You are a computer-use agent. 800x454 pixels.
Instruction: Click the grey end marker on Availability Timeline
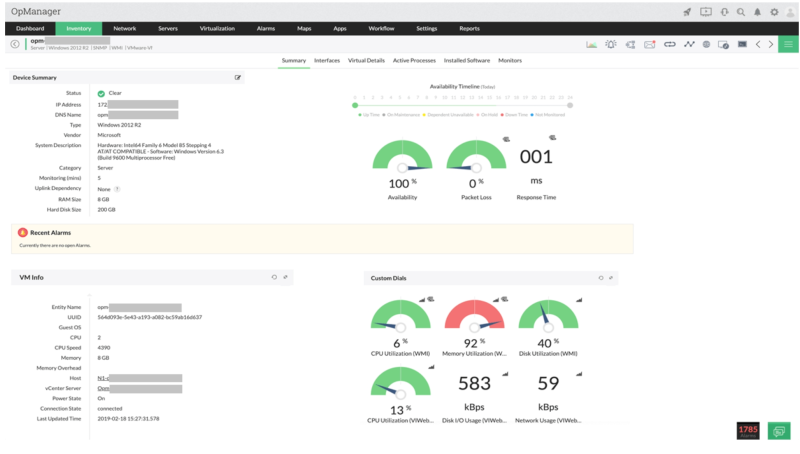pos(570,105)
